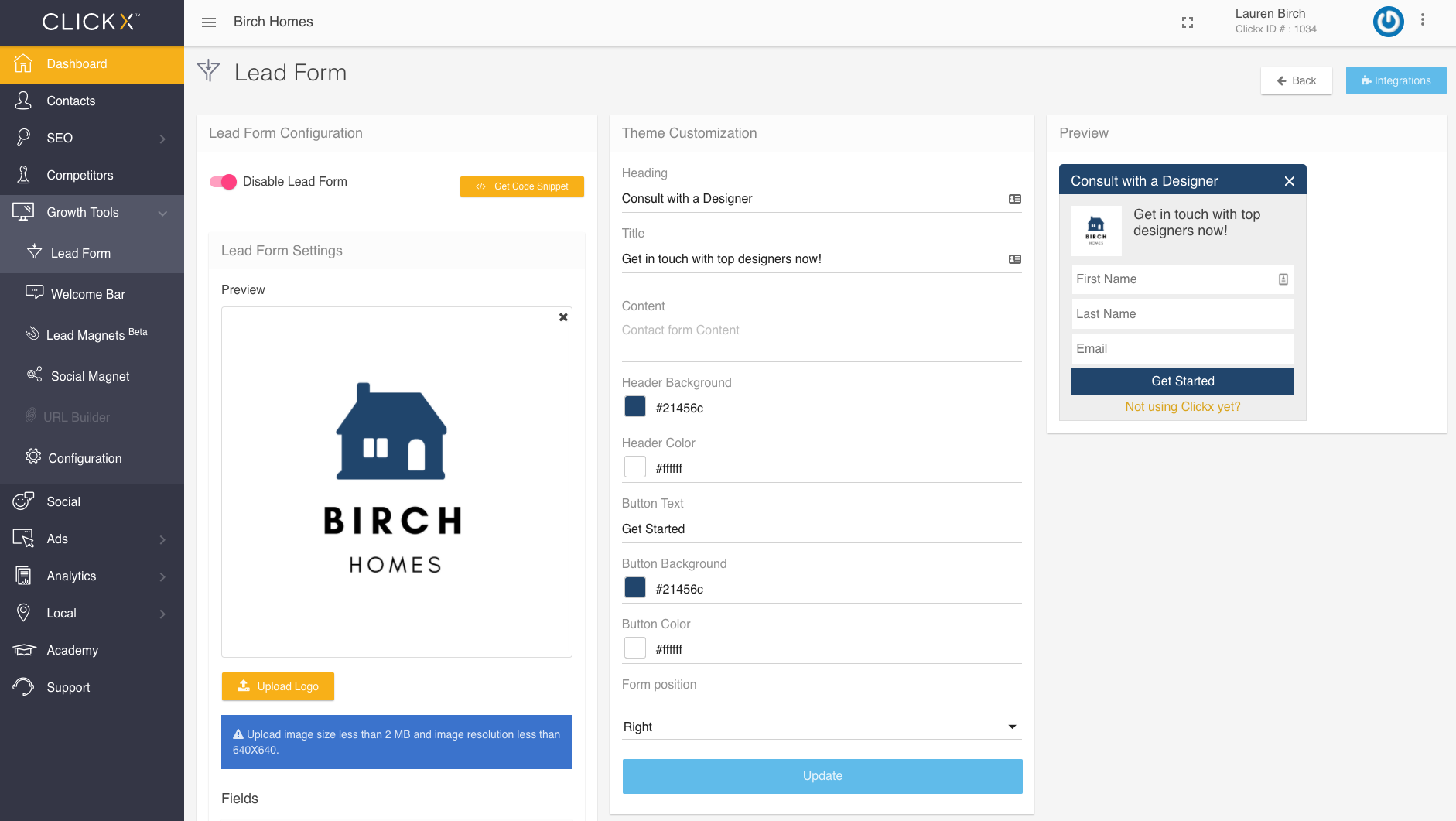Click the Integrations button
This screenshot has height=821, width=1456.
(x=1396, y=80)
